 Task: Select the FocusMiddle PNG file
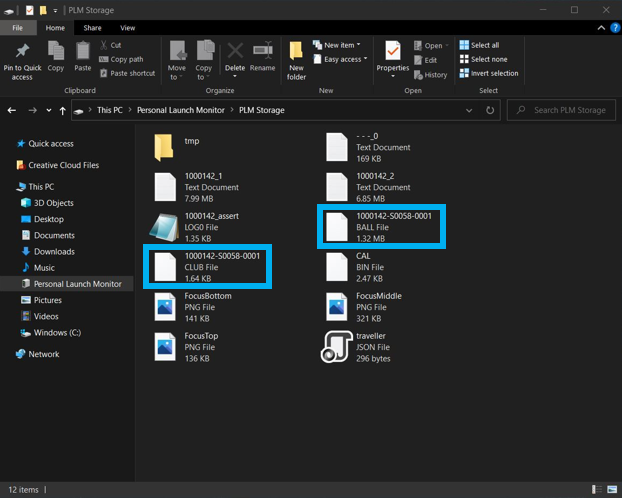coord(363,307)
